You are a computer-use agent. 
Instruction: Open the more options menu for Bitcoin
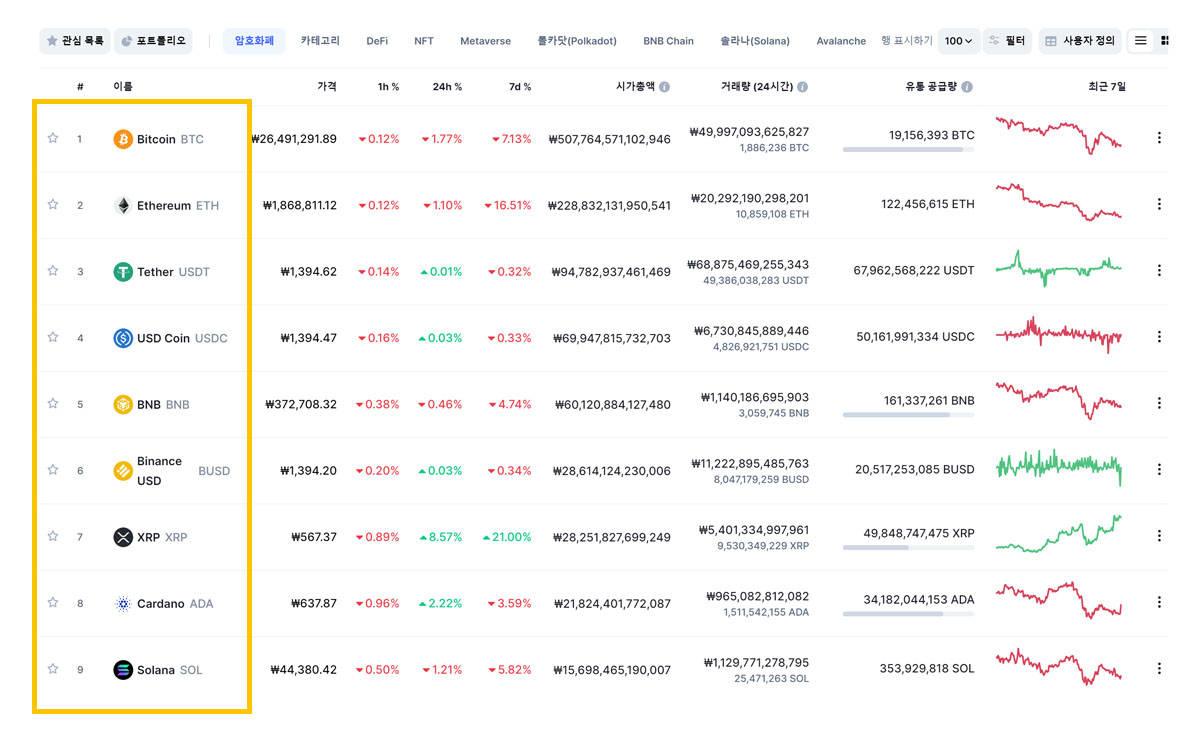coord(1159,138)
